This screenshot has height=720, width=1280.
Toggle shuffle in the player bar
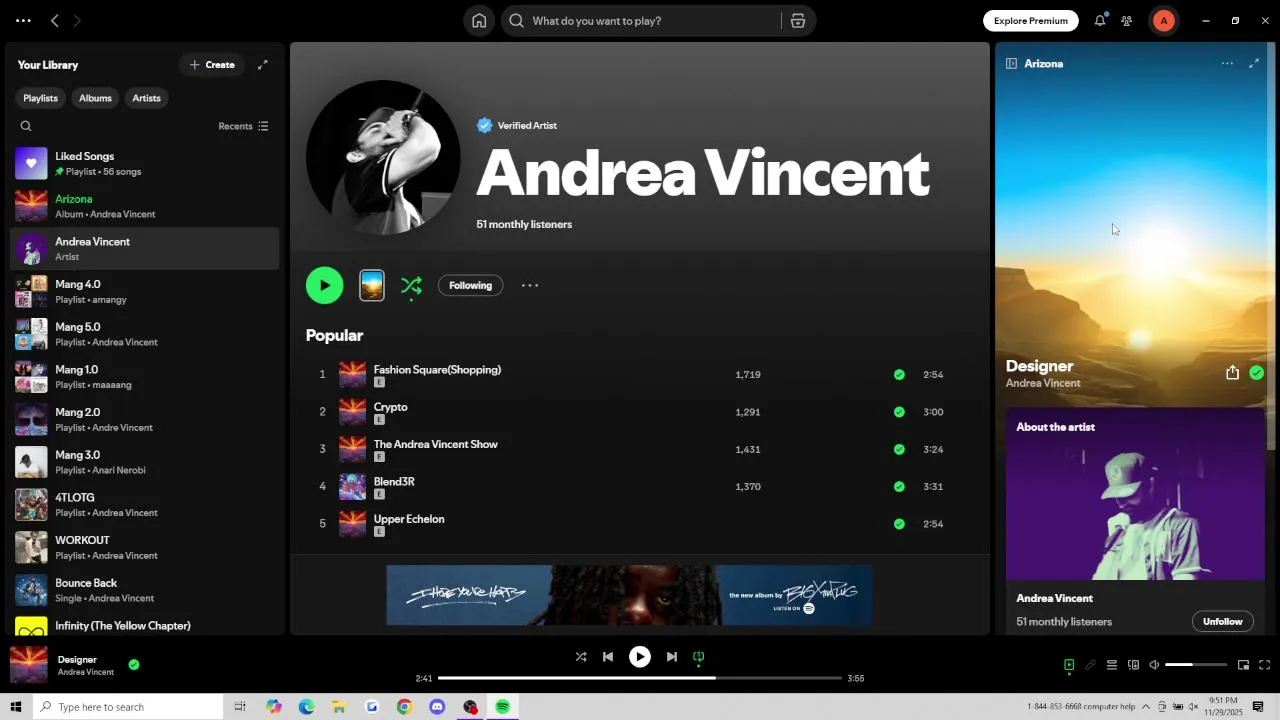[581, 657]
